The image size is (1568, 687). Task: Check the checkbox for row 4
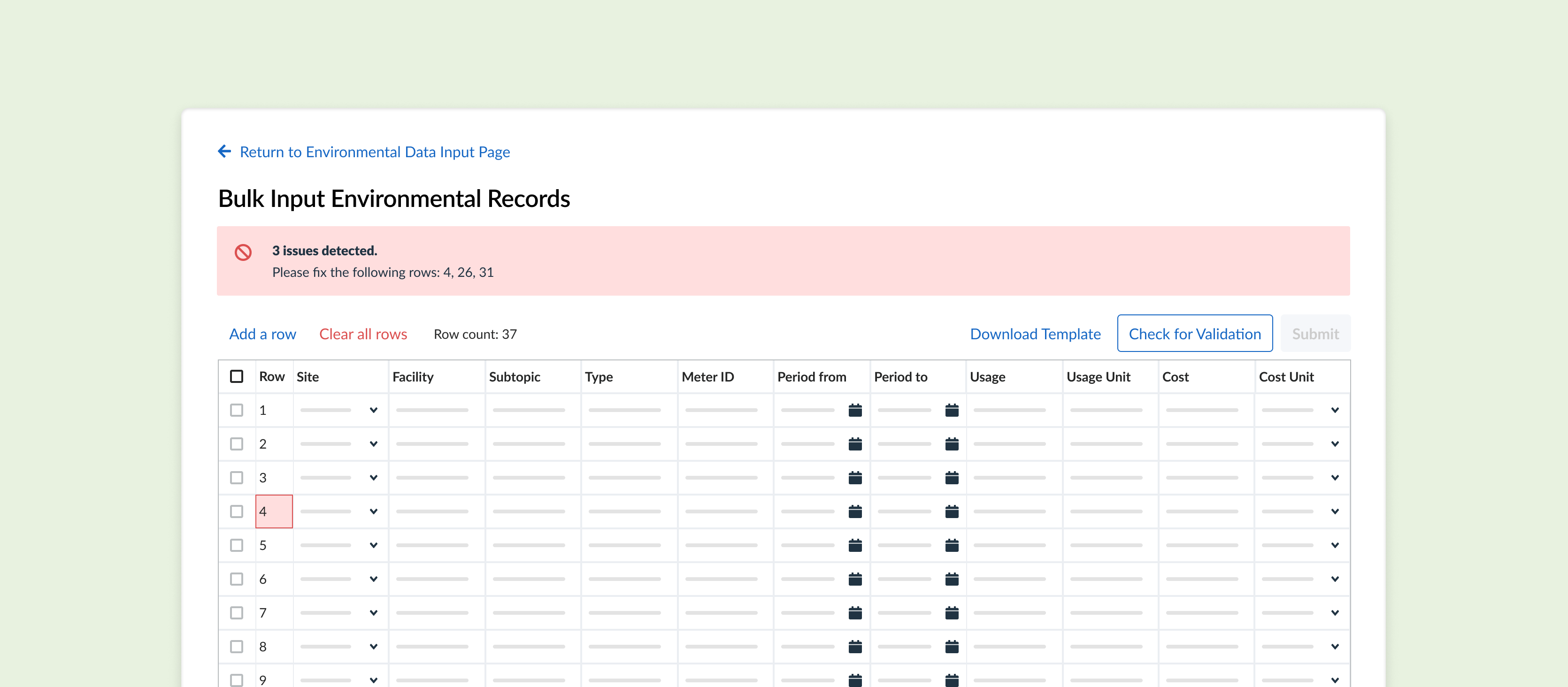tap(237, 511)
